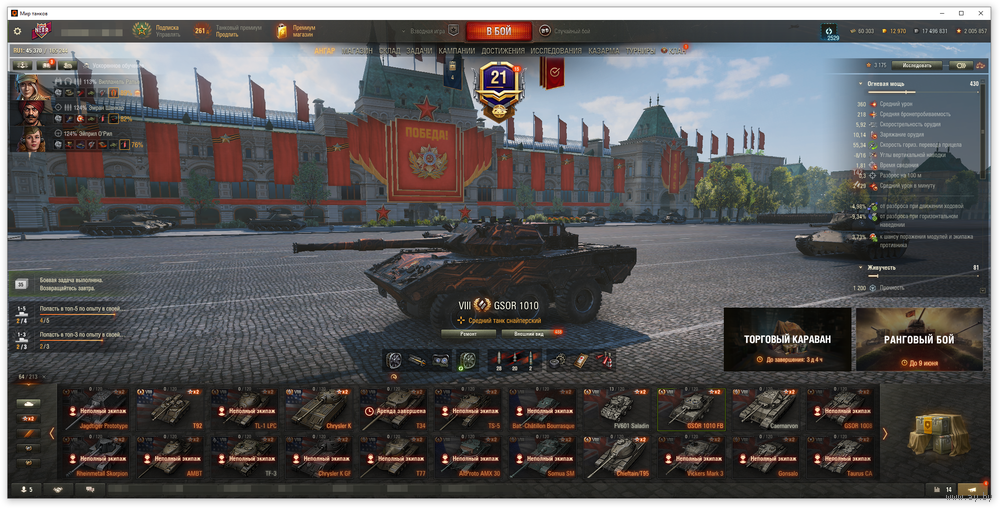Open the chat channels icon in bottom bar
1000x508 pixels.
point(91,490)
